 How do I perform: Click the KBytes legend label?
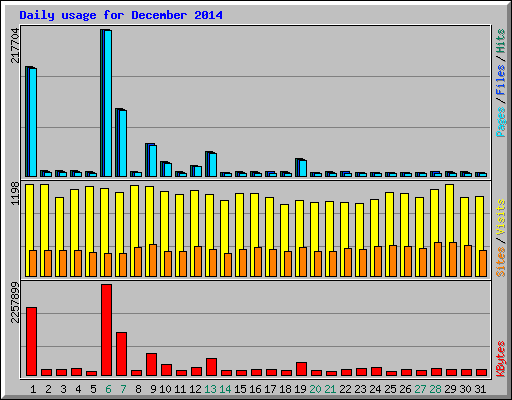click(500, 359)
